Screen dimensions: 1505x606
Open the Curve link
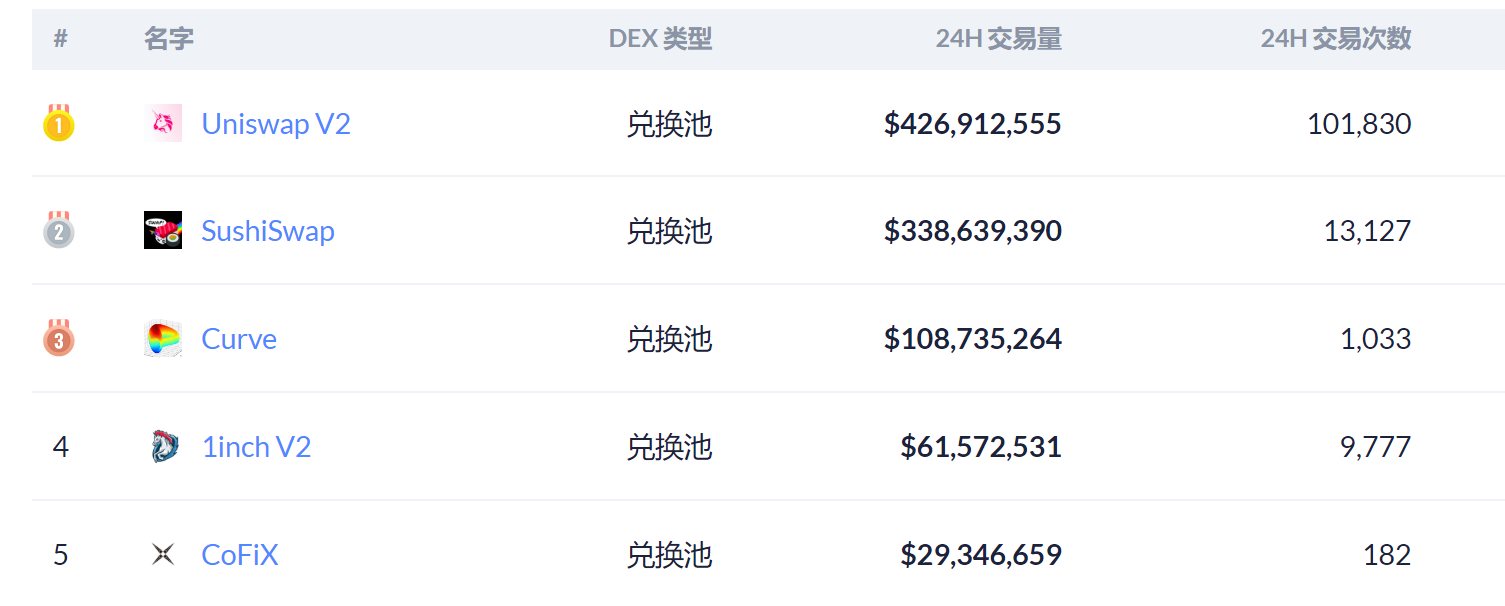[239, 339]
